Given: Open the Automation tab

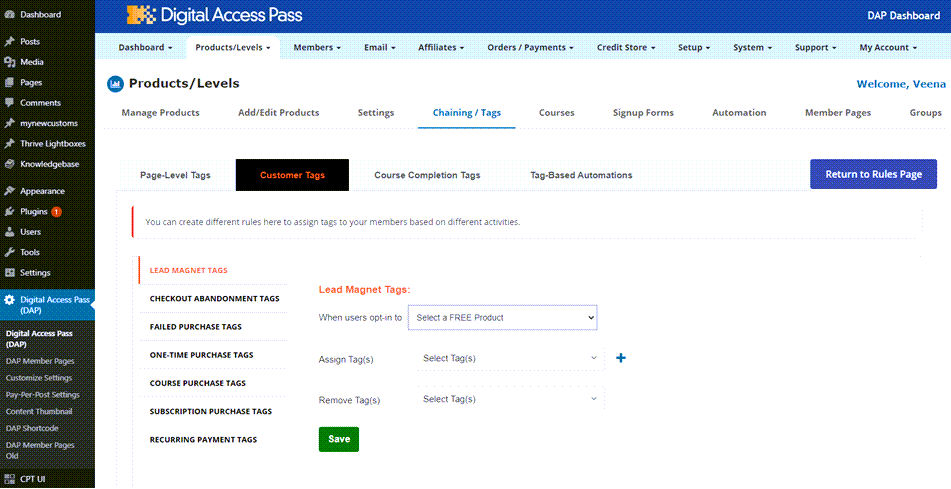Looking at the screenshot, I should click(x=739, y=113).
